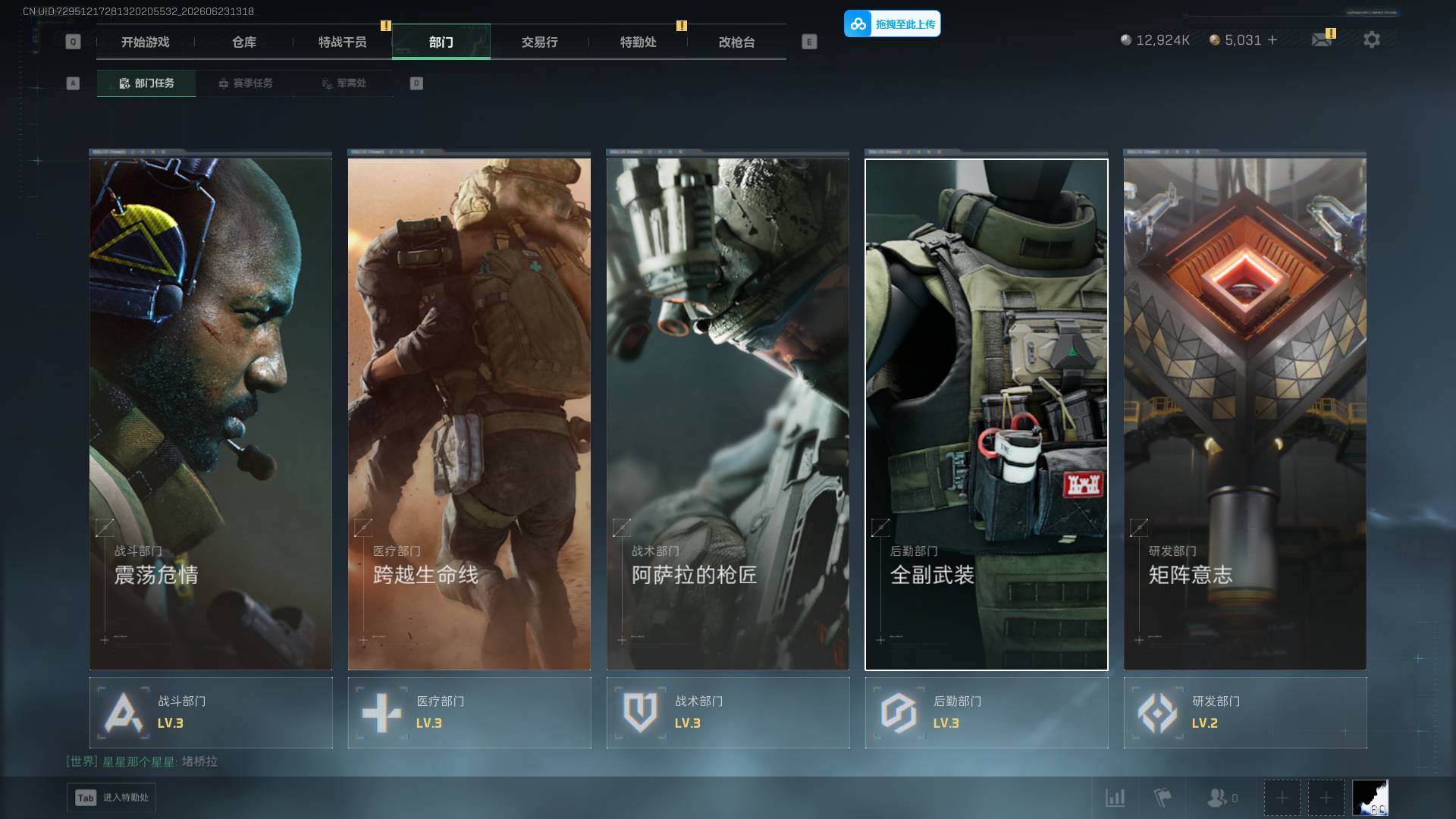Open the flag icon in bottom bar

point(1163,798)
